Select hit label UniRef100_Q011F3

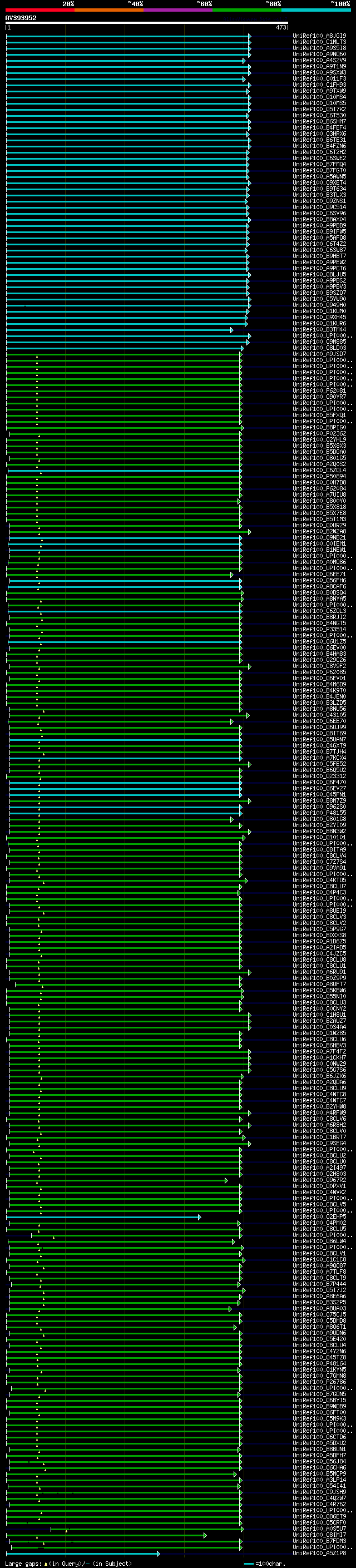[x=319, y=78]
